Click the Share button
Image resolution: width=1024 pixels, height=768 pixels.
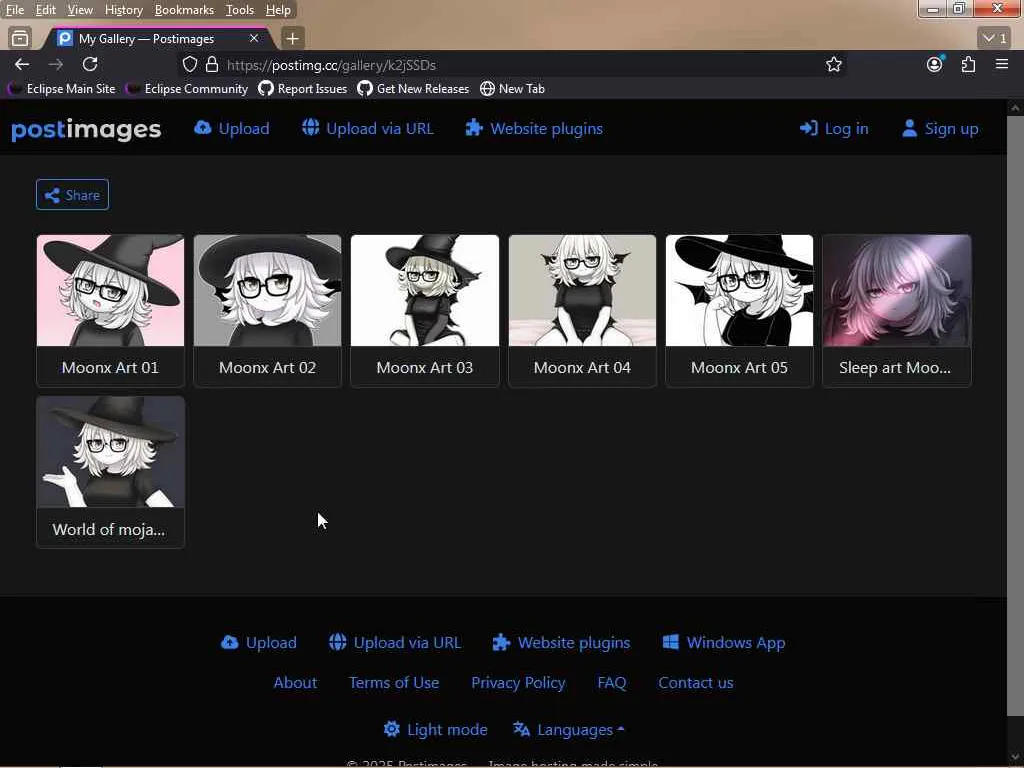pyautogui.click(x=72, y=195)
